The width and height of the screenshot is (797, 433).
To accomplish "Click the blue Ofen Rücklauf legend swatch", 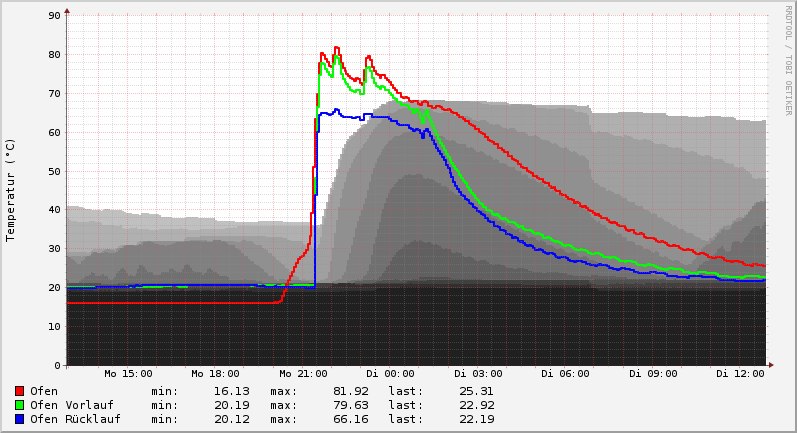I will [19, 419].
